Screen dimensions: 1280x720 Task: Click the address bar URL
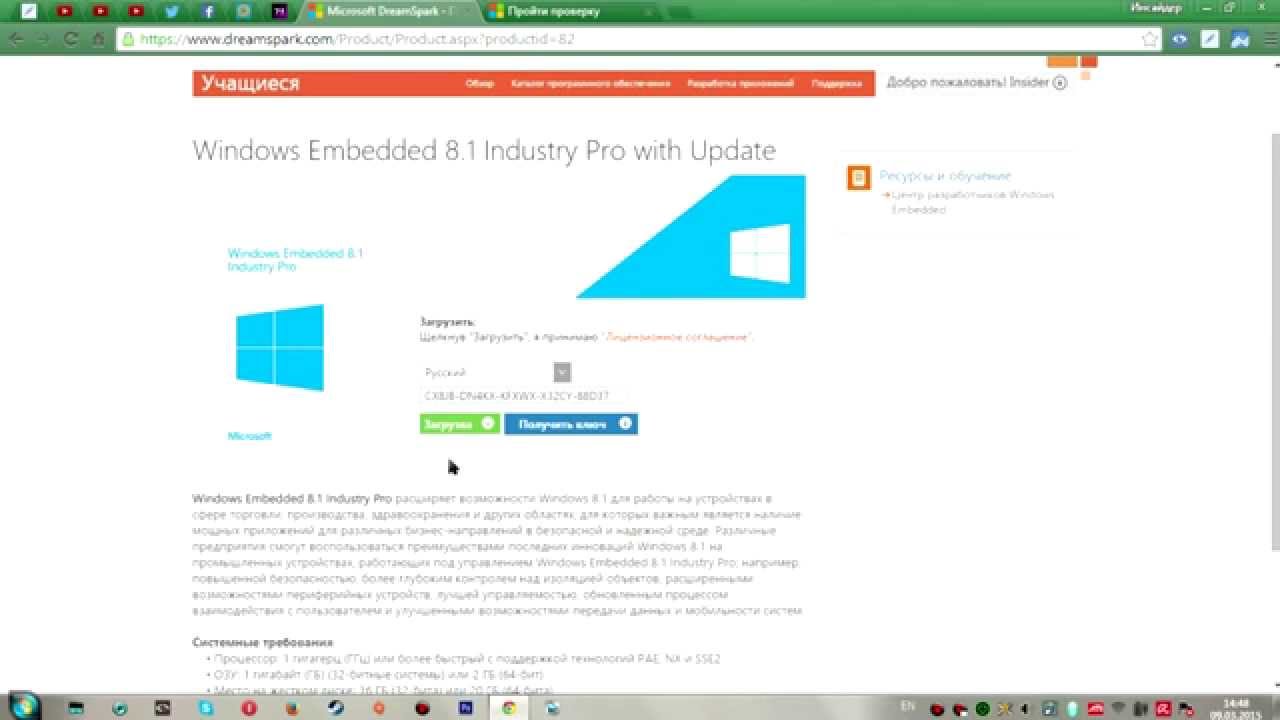(x=356, y=40)
